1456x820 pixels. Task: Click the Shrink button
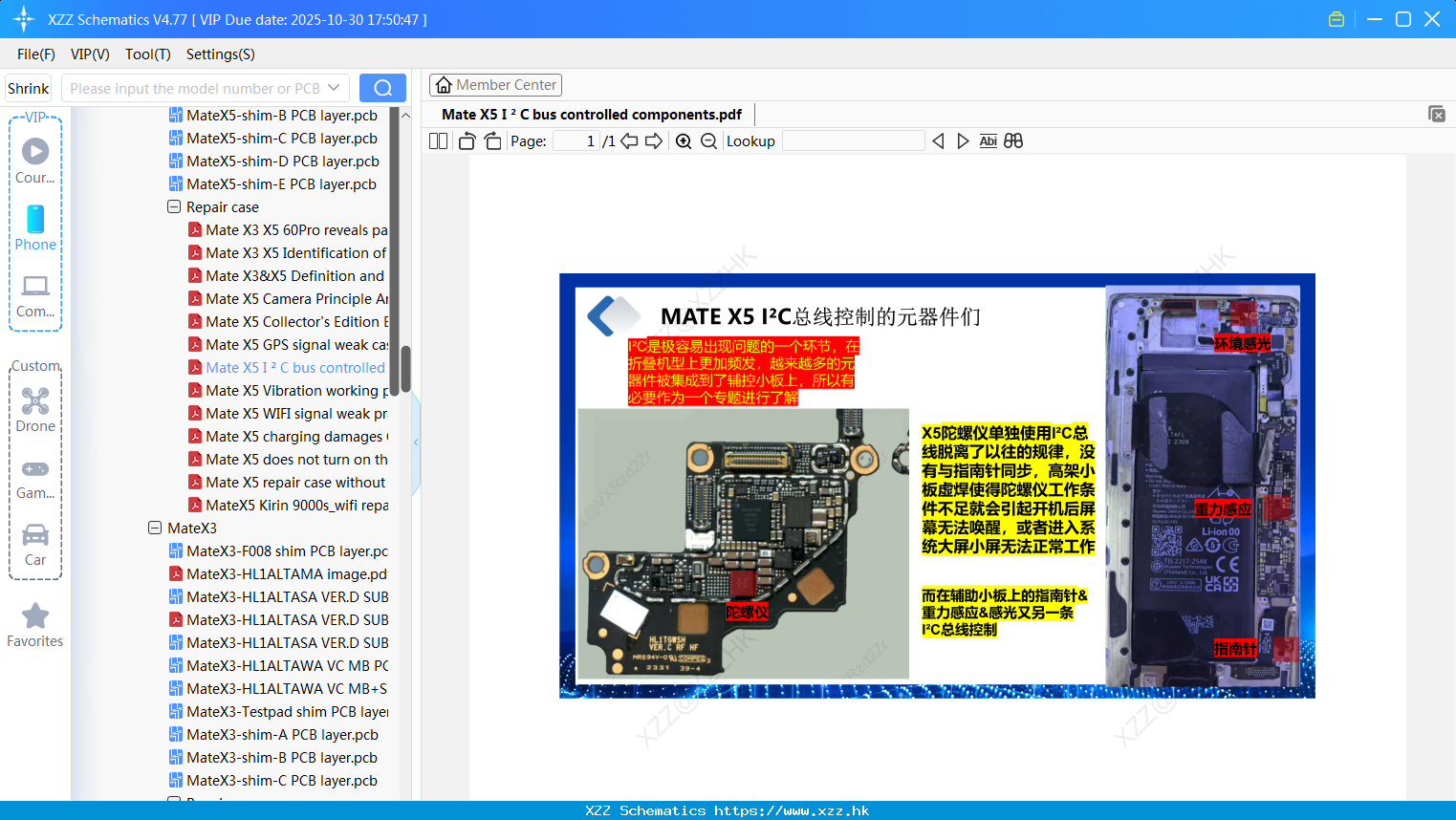[x=29, y=88]
